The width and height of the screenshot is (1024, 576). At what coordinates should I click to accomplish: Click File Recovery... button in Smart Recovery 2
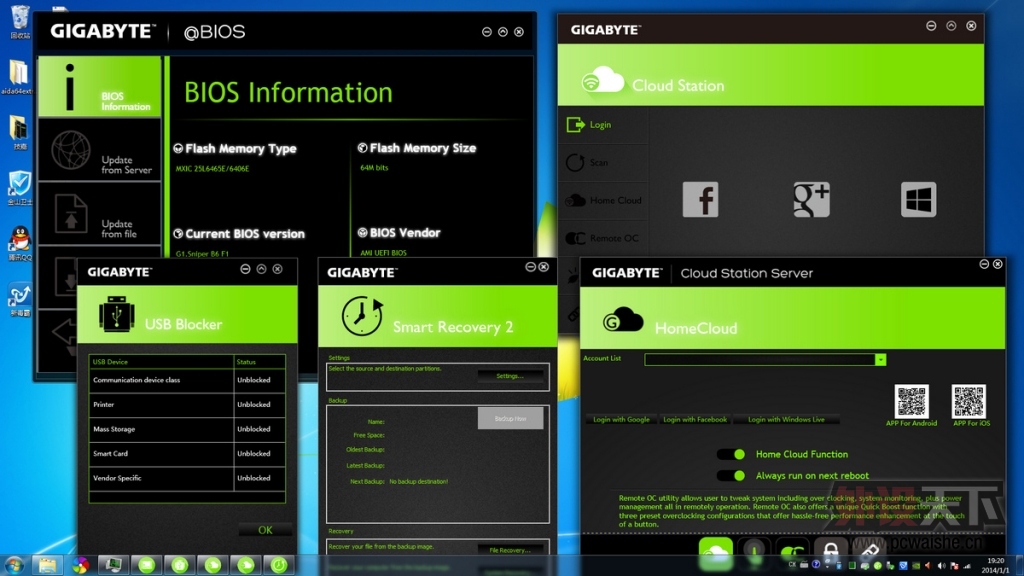tap(510, 551)
